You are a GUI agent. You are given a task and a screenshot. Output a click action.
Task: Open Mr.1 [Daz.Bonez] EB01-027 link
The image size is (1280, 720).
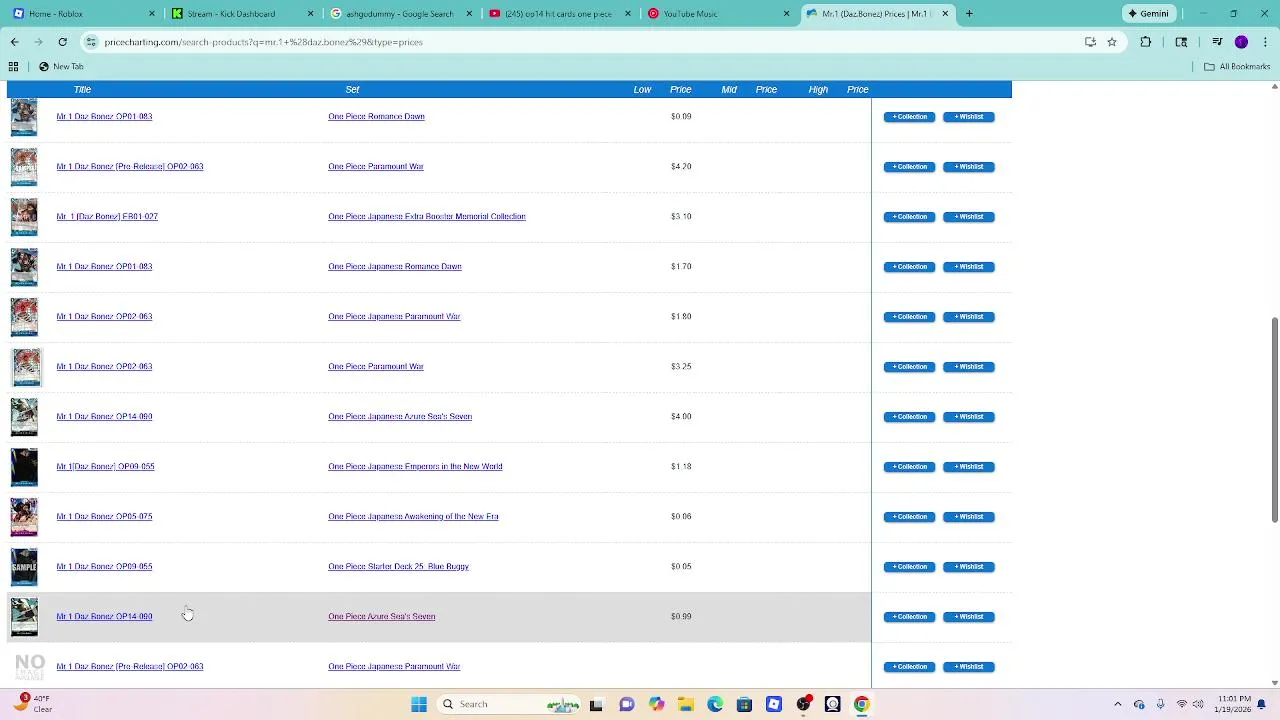pyautogui.click(x=107, y=217)
